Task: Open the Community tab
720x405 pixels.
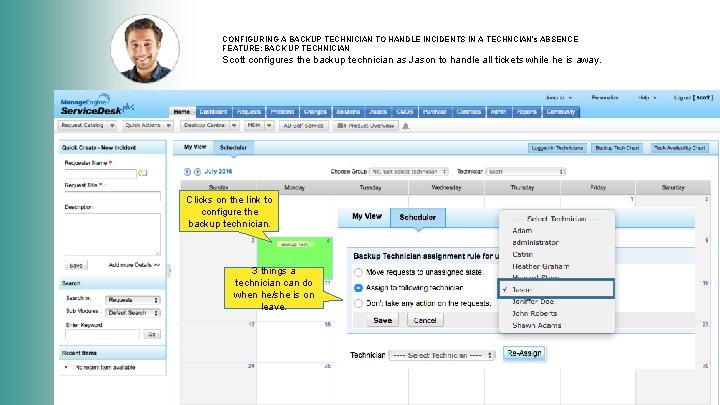Action: coord(561,112)
